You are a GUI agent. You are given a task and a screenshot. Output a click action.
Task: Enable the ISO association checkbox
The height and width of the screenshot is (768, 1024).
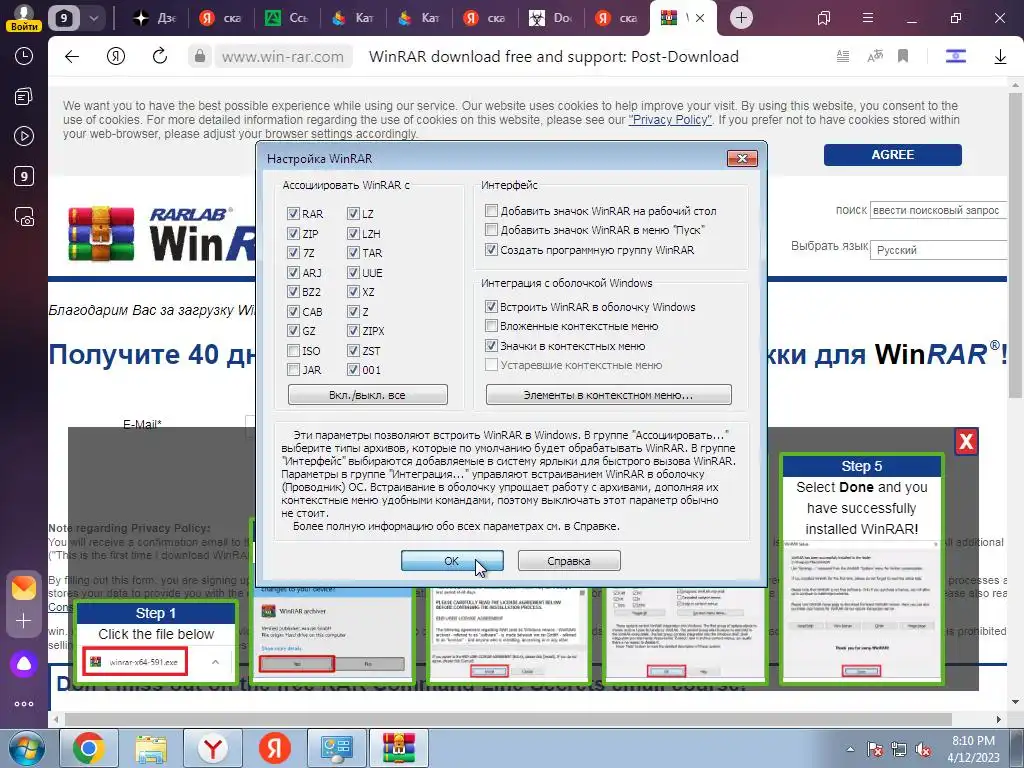pyautogui.click(x=293, y=351)
